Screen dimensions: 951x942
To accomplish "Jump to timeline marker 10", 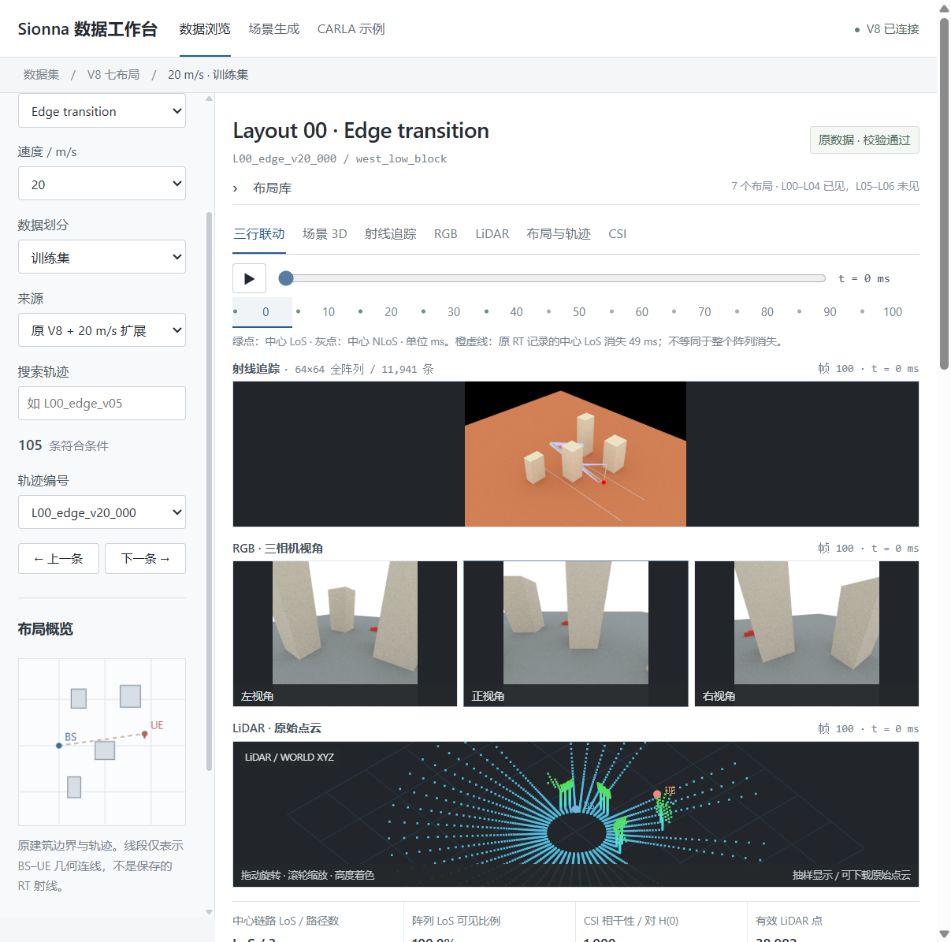I will (x=328, y=312).
